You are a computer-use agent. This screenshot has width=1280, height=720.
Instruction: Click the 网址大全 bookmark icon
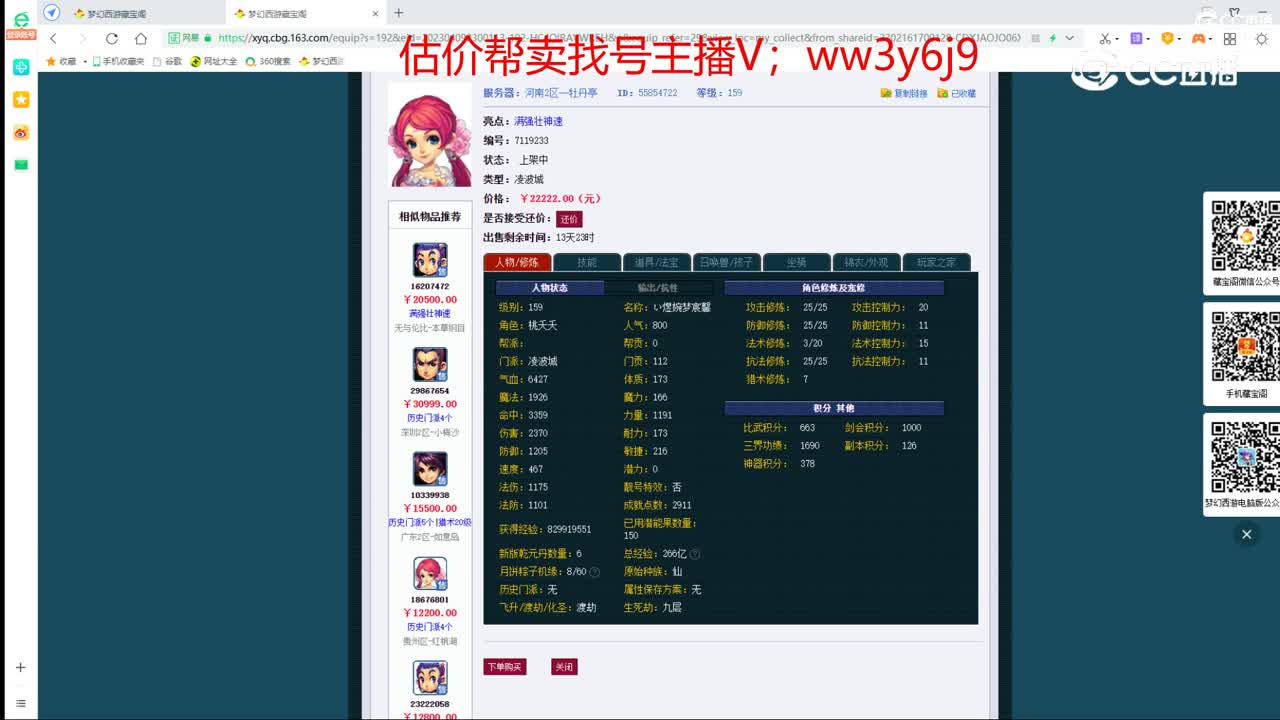pos(196,60)
